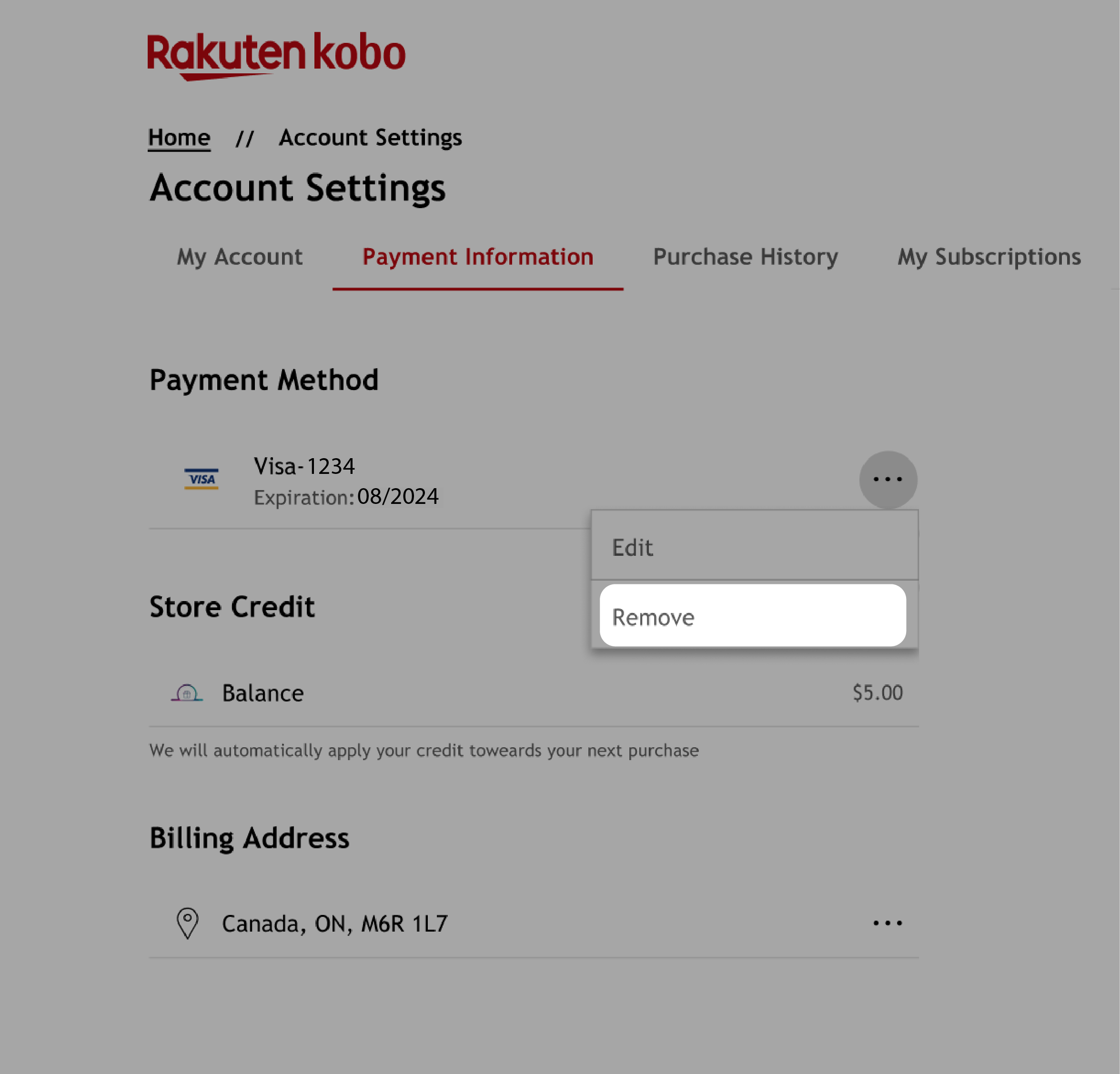This screenshot has height=1074, width=1120.
Task: Click the three-dot menu for billing address
Action: [x=888, y=922]
